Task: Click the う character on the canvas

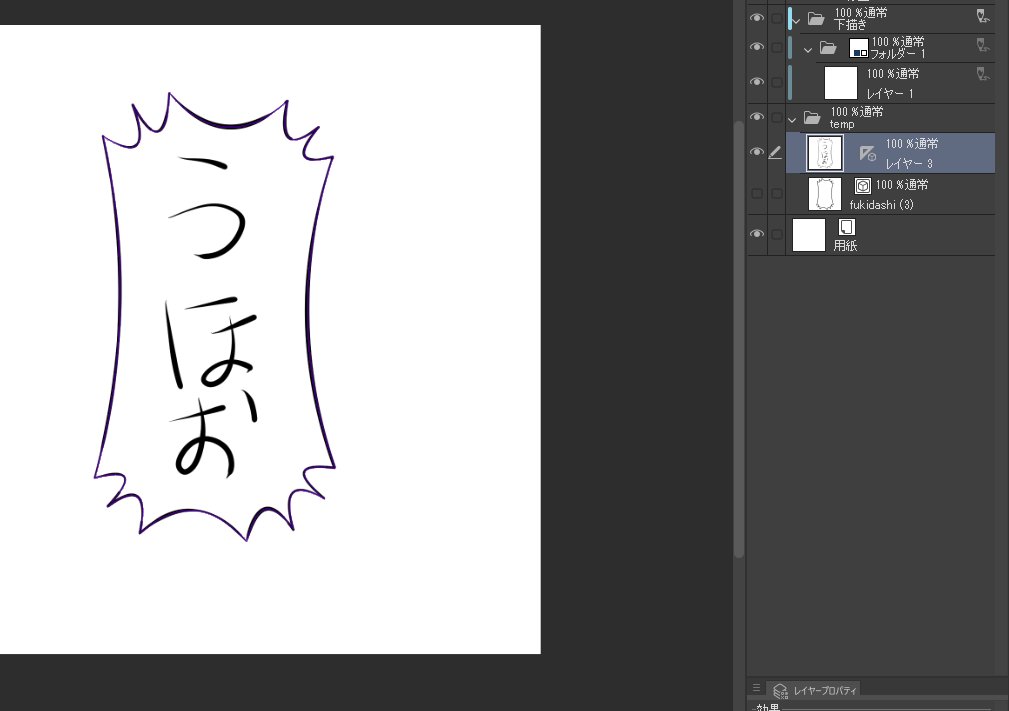Action: click(208, 207)
